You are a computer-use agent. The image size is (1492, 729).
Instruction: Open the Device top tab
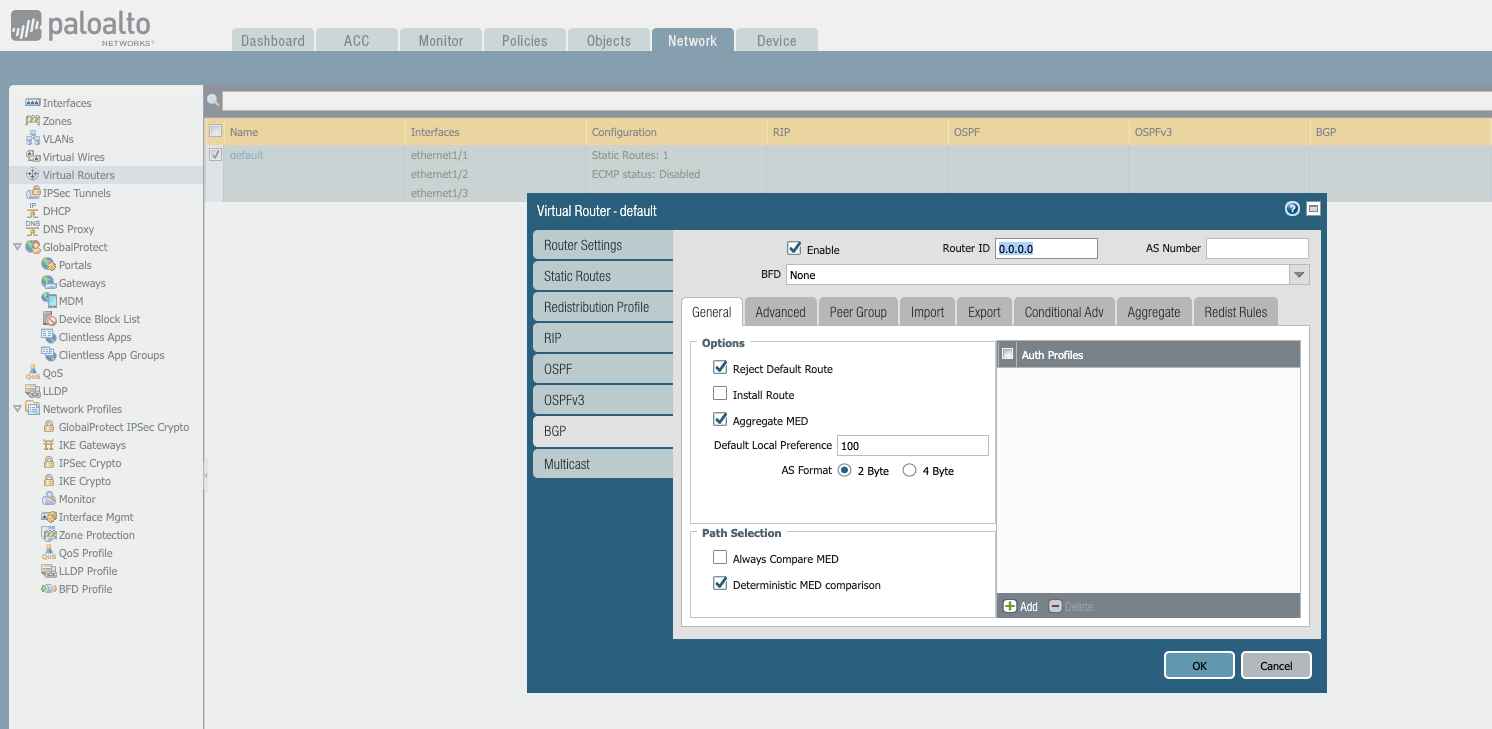(x=776, y=40)
